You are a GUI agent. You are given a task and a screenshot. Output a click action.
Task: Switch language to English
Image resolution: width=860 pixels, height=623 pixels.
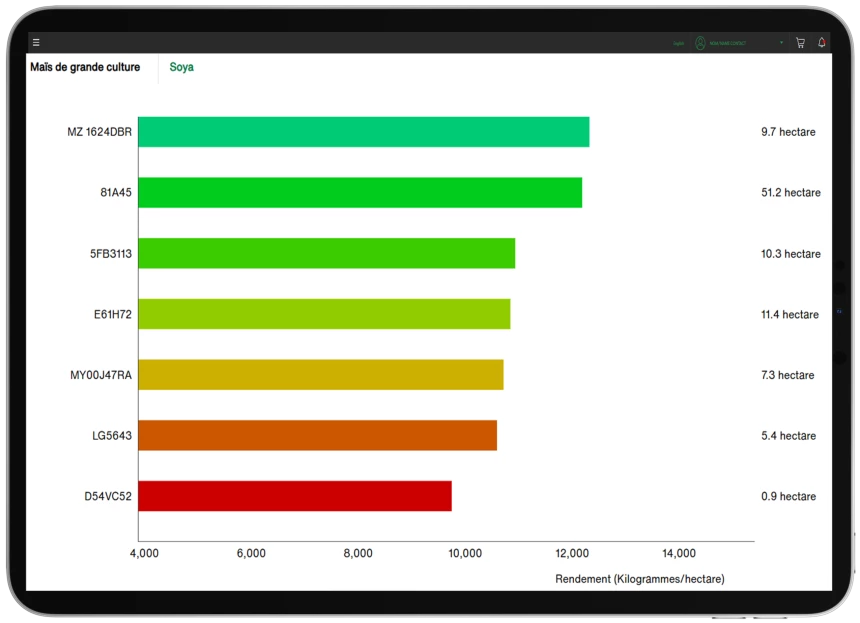678,43
